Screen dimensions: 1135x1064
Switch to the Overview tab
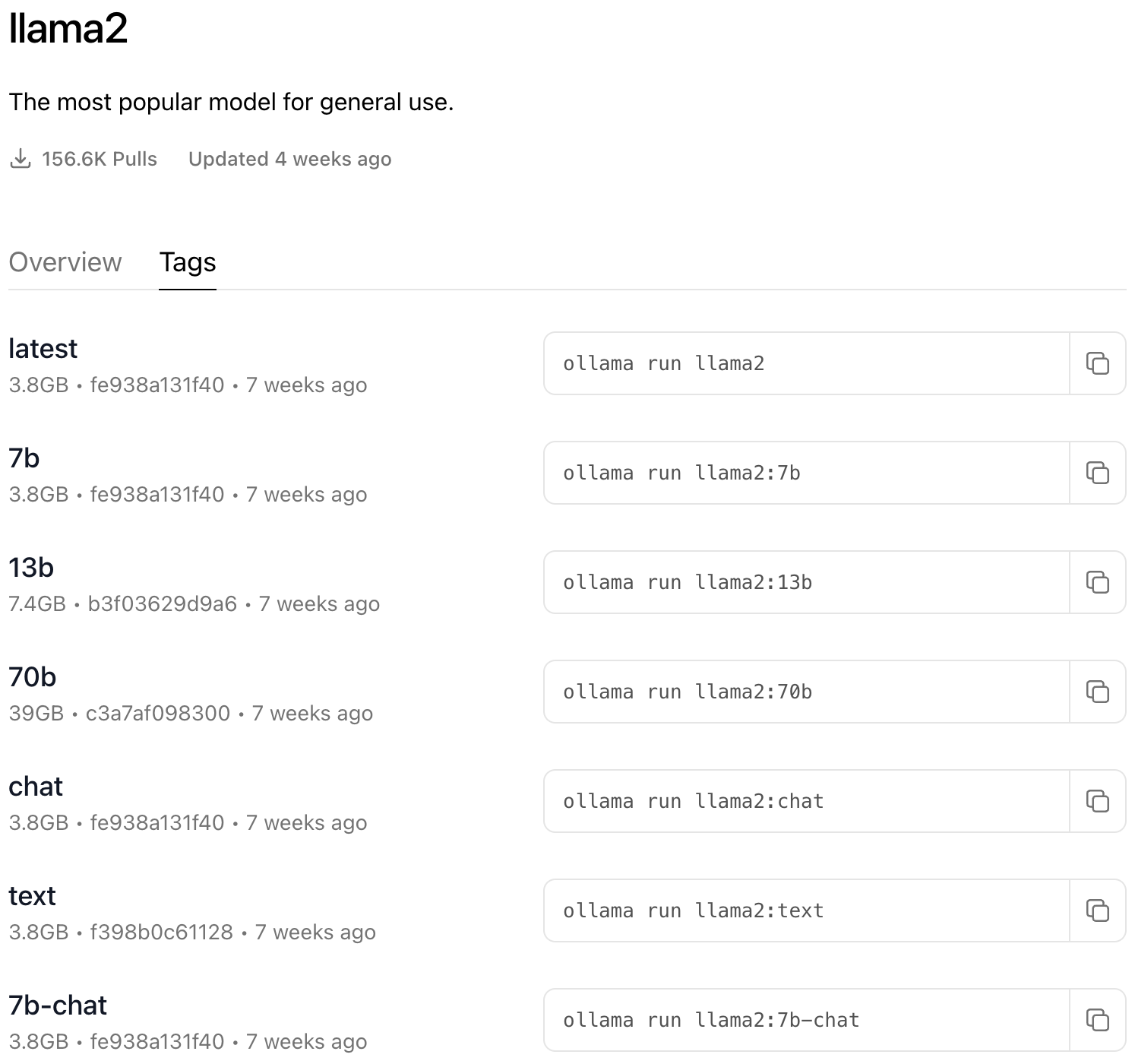pyautogui.click(x=65, y=262)
